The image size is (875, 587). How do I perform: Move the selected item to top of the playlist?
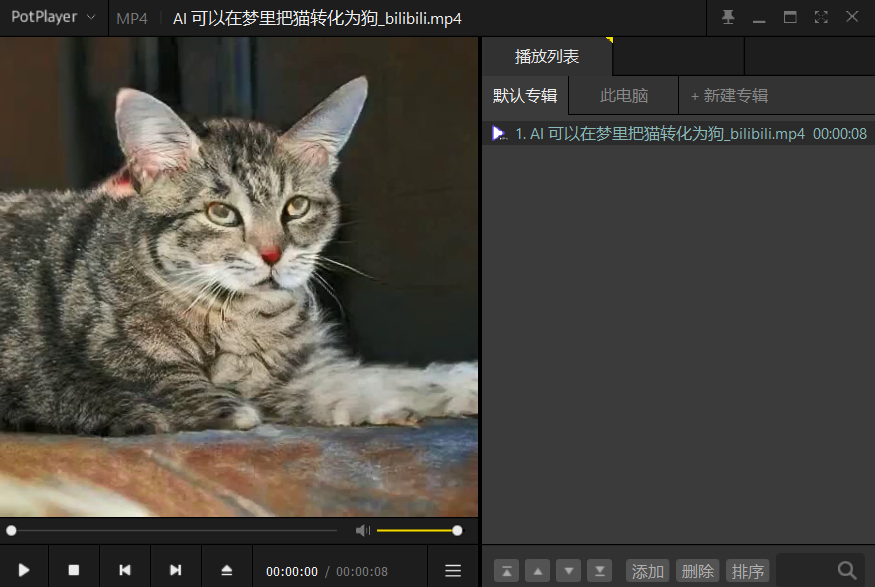(507, 571)
